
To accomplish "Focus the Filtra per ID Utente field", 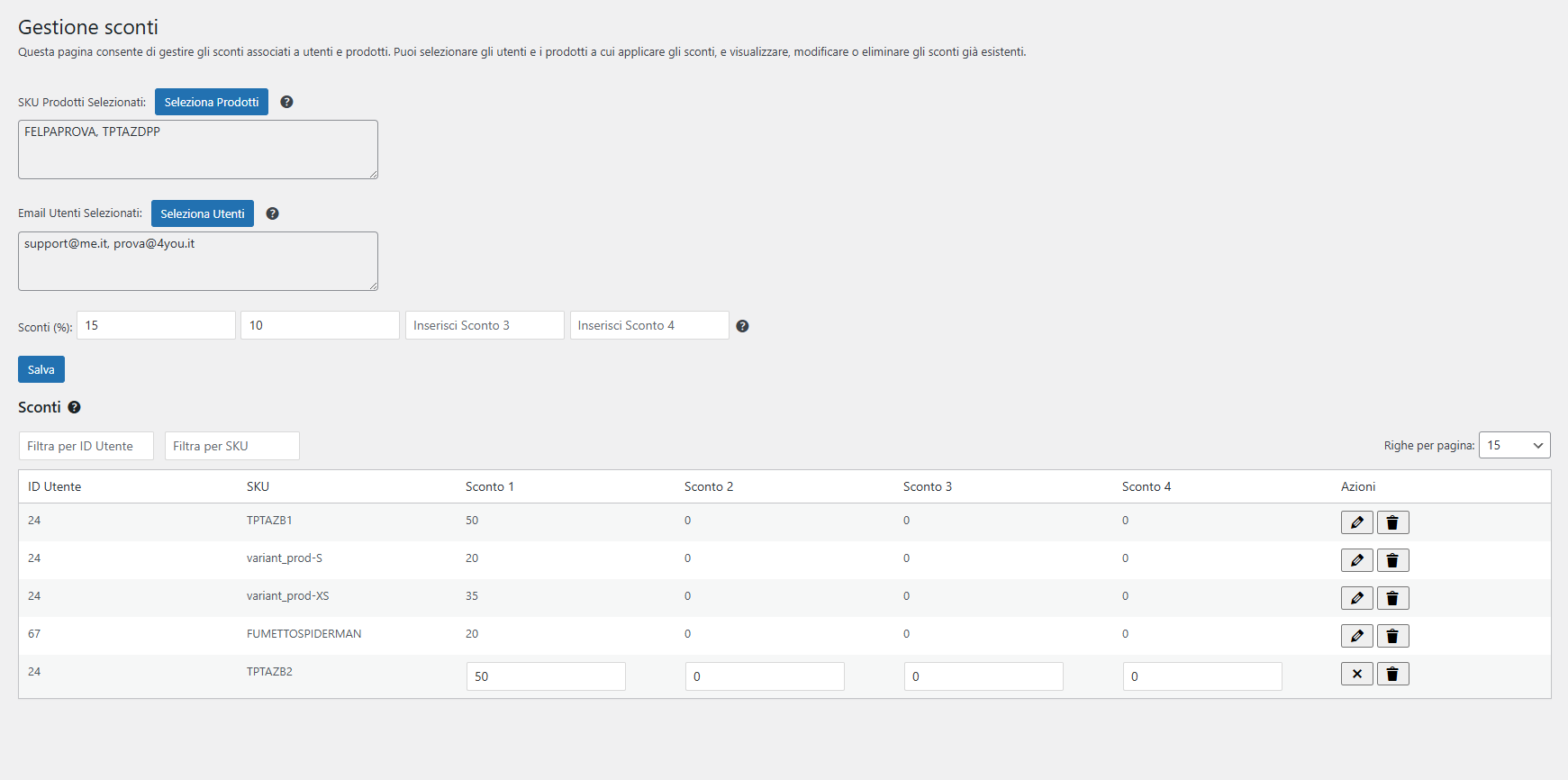I will [86, 446].
